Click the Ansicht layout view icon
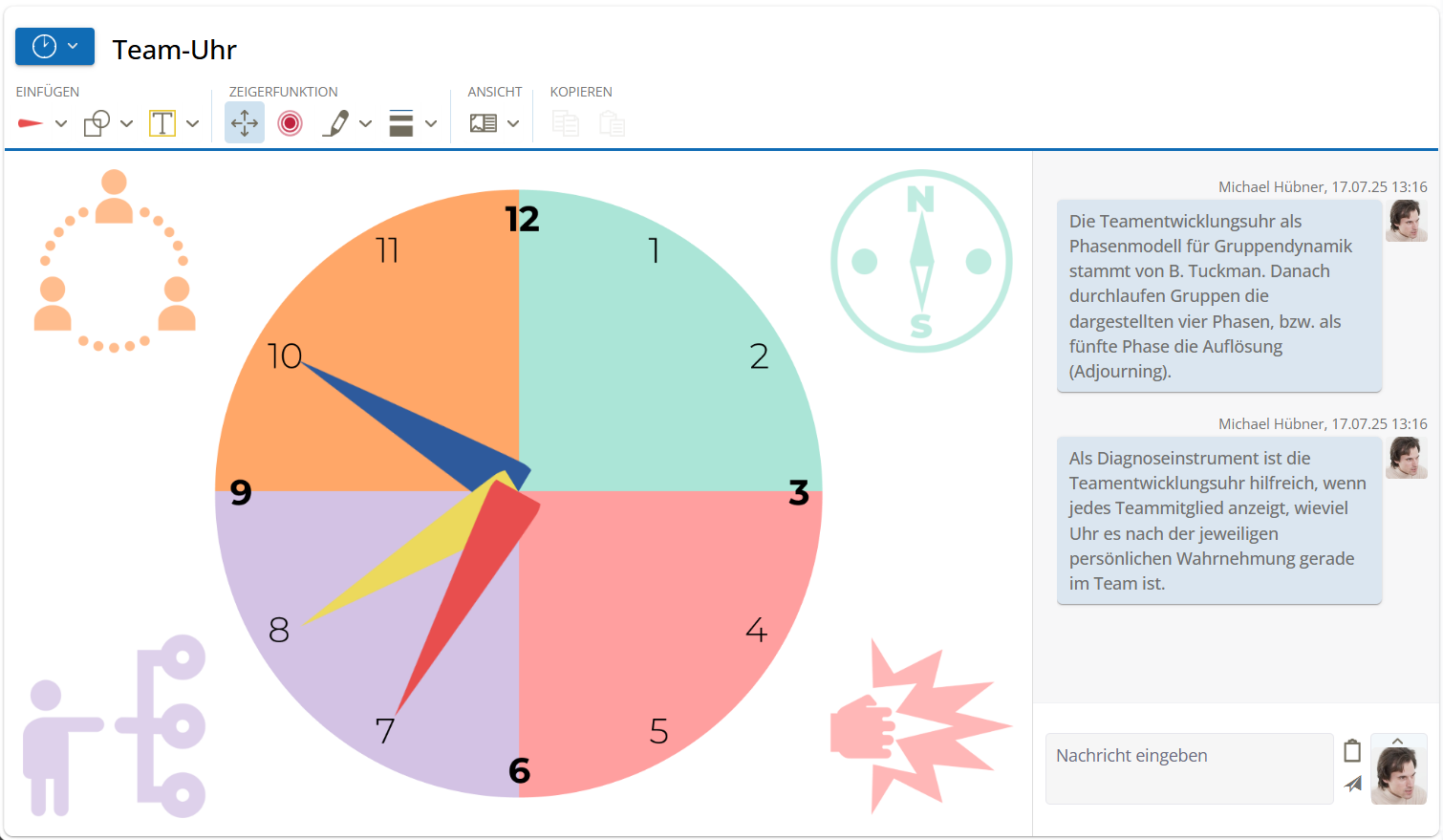This screenshot has height=840, width=1443. (x=484, y=123)
